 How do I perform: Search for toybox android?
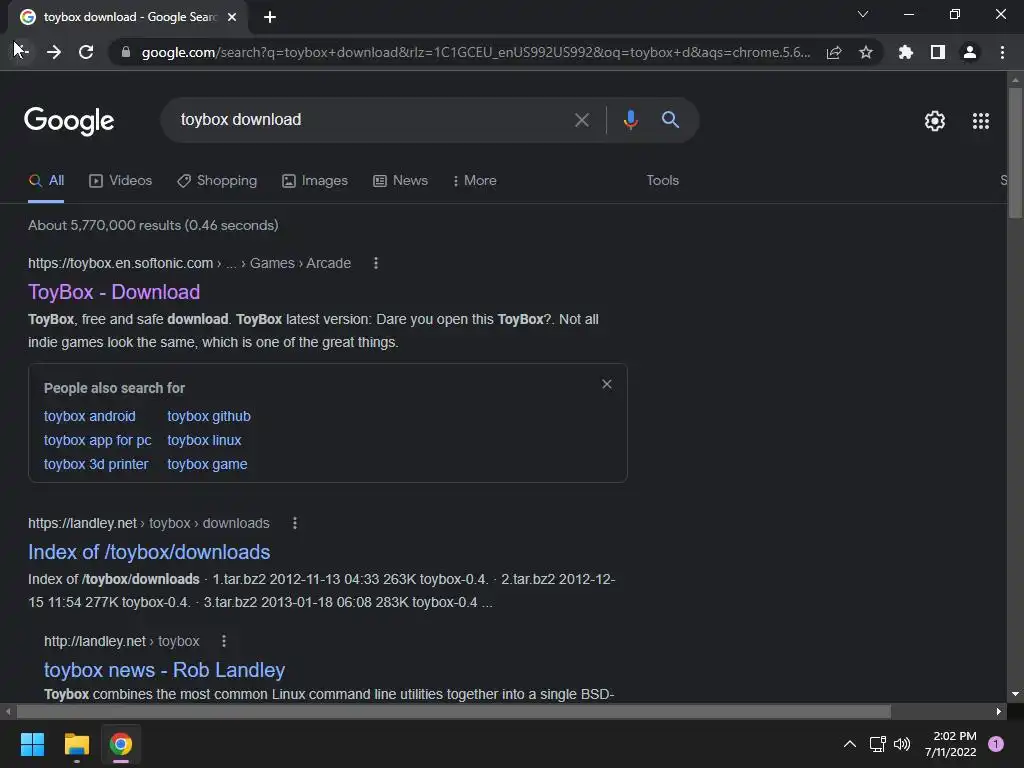(89, 417)
